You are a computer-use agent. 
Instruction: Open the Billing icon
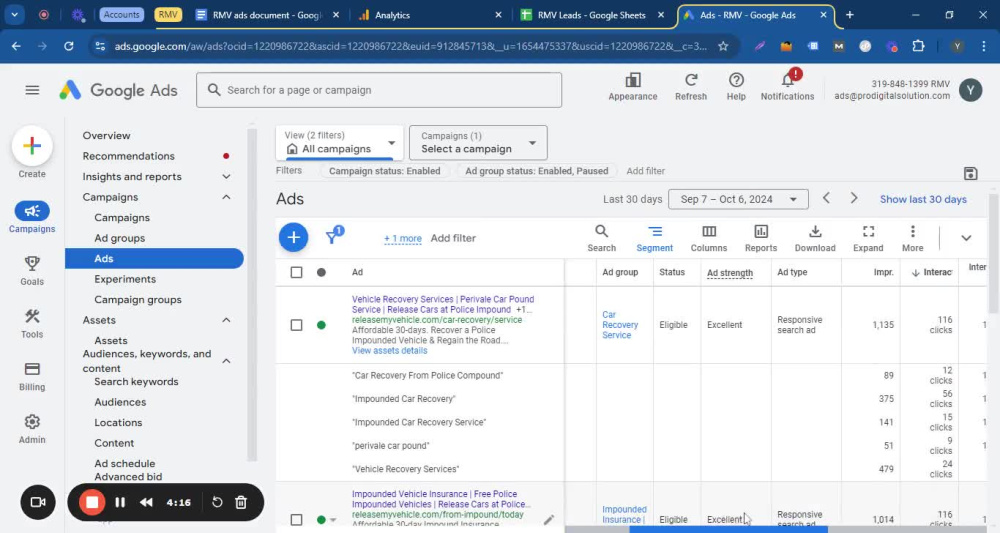coord(32,369)
